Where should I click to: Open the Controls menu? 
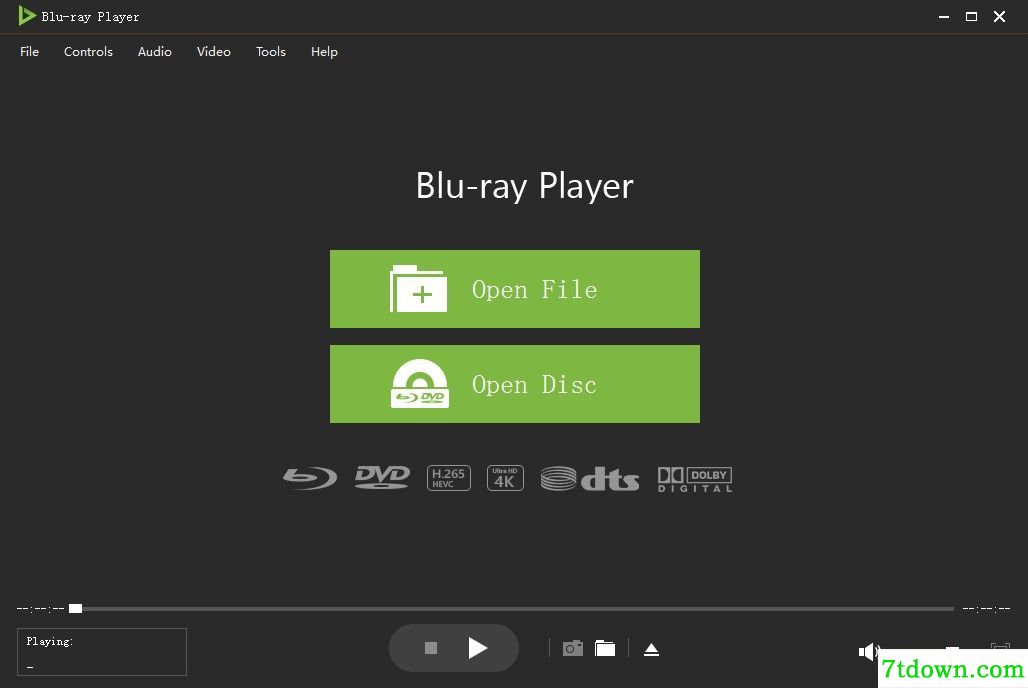88,52
